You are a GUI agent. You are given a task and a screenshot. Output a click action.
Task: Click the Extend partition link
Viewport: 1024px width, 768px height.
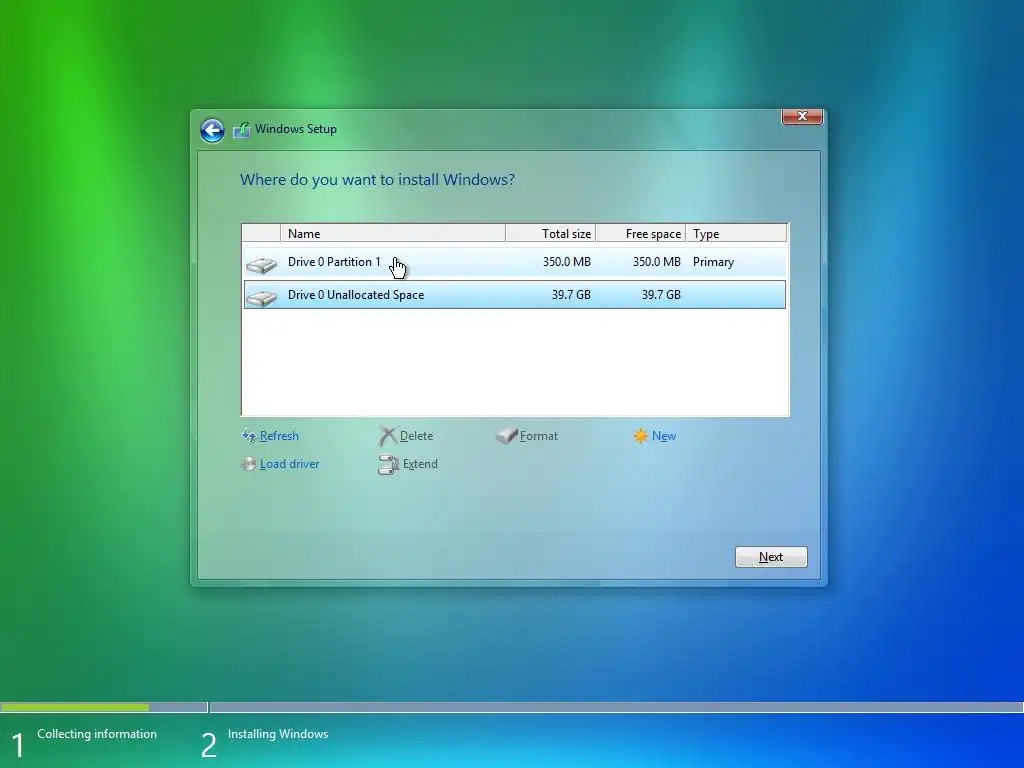pos(420,464)
